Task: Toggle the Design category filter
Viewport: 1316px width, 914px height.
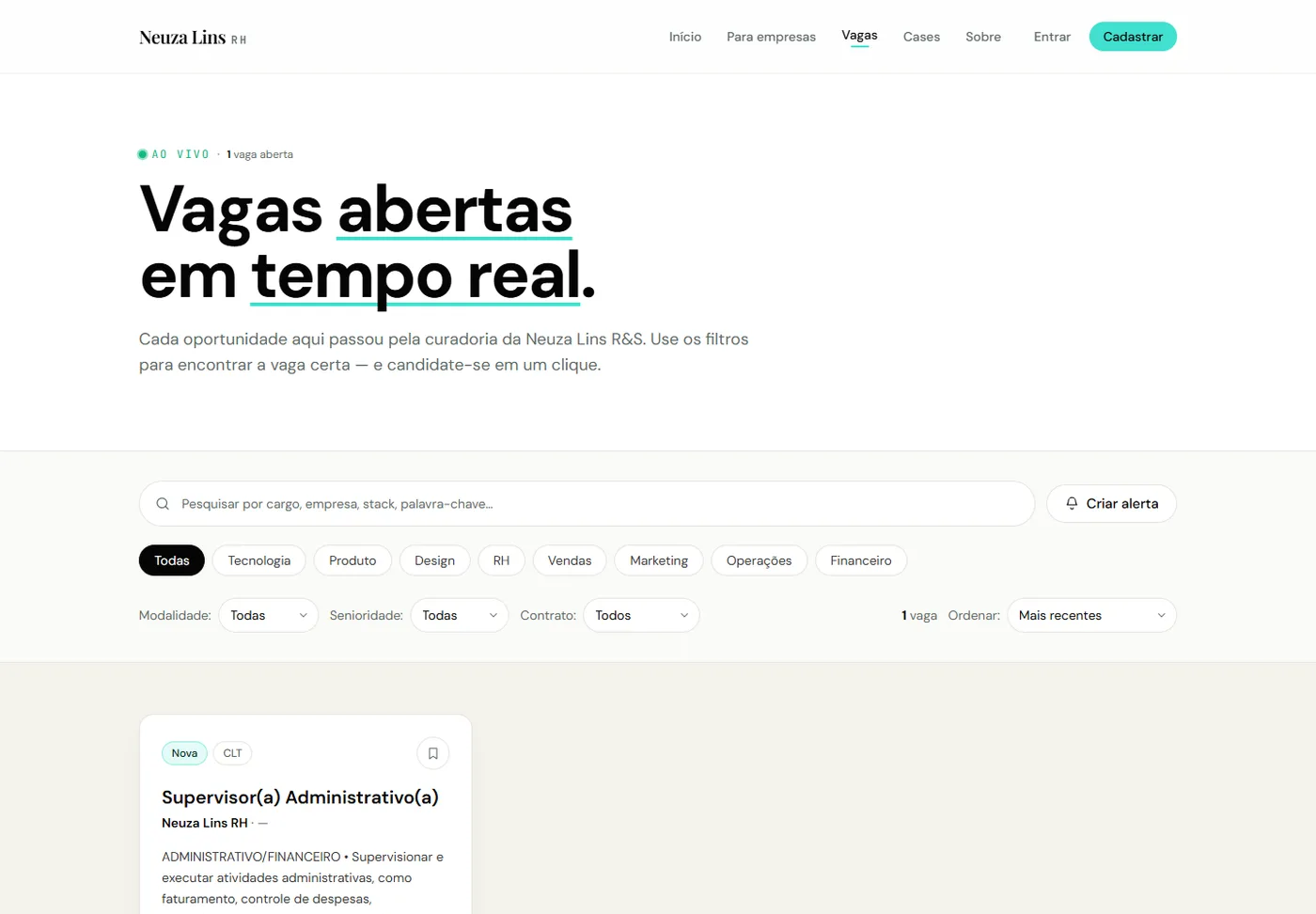Action: (x=435, y=560)
